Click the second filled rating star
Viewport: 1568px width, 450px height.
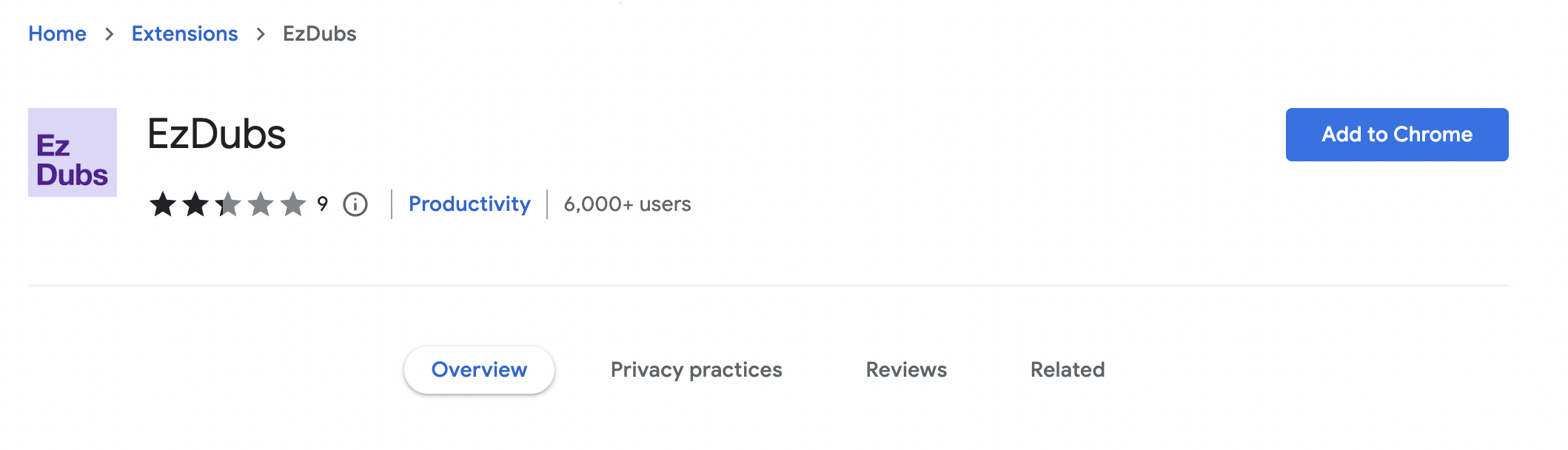point(195,204)
